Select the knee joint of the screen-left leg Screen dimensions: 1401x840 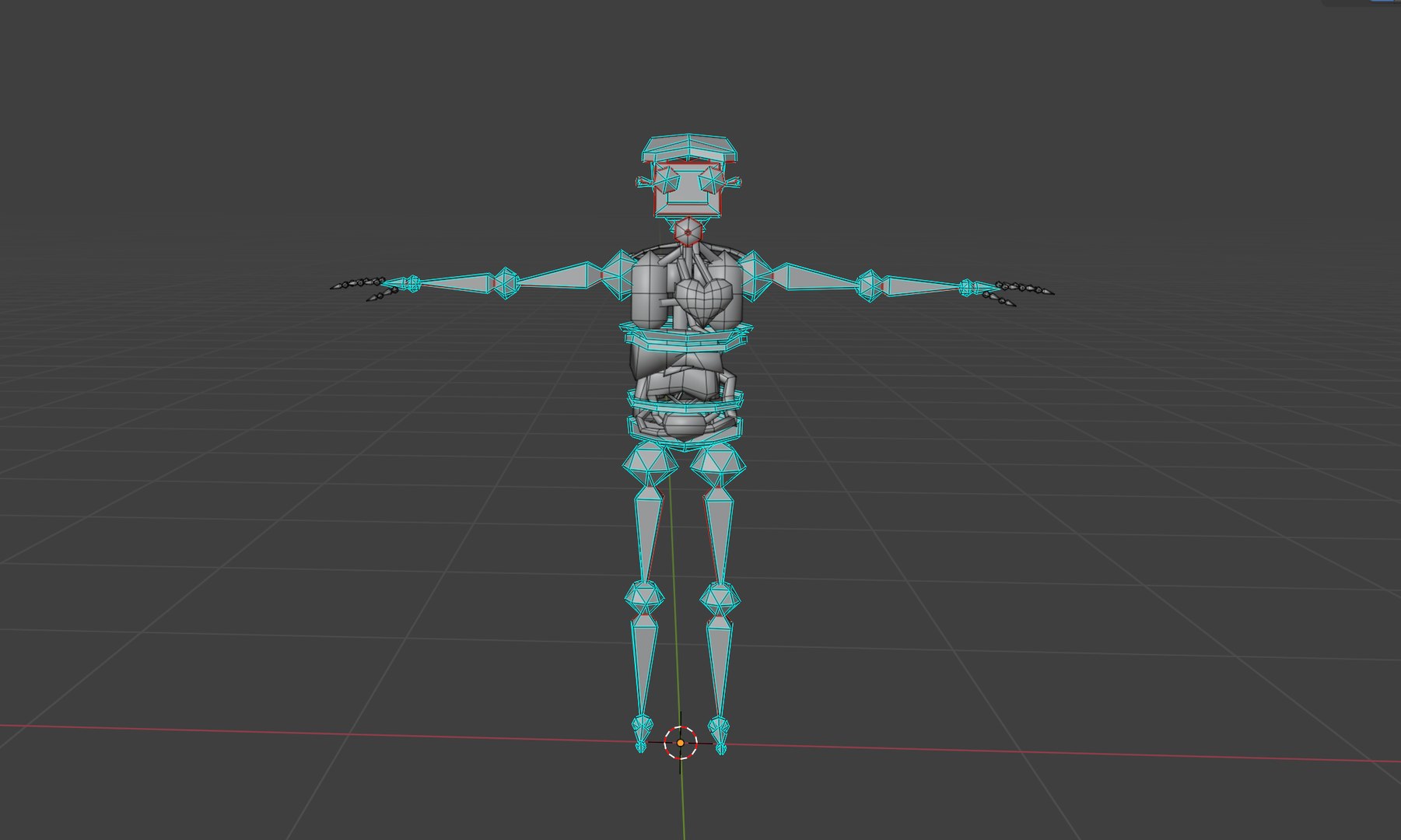pyautogui.click(x=644, y=597)
